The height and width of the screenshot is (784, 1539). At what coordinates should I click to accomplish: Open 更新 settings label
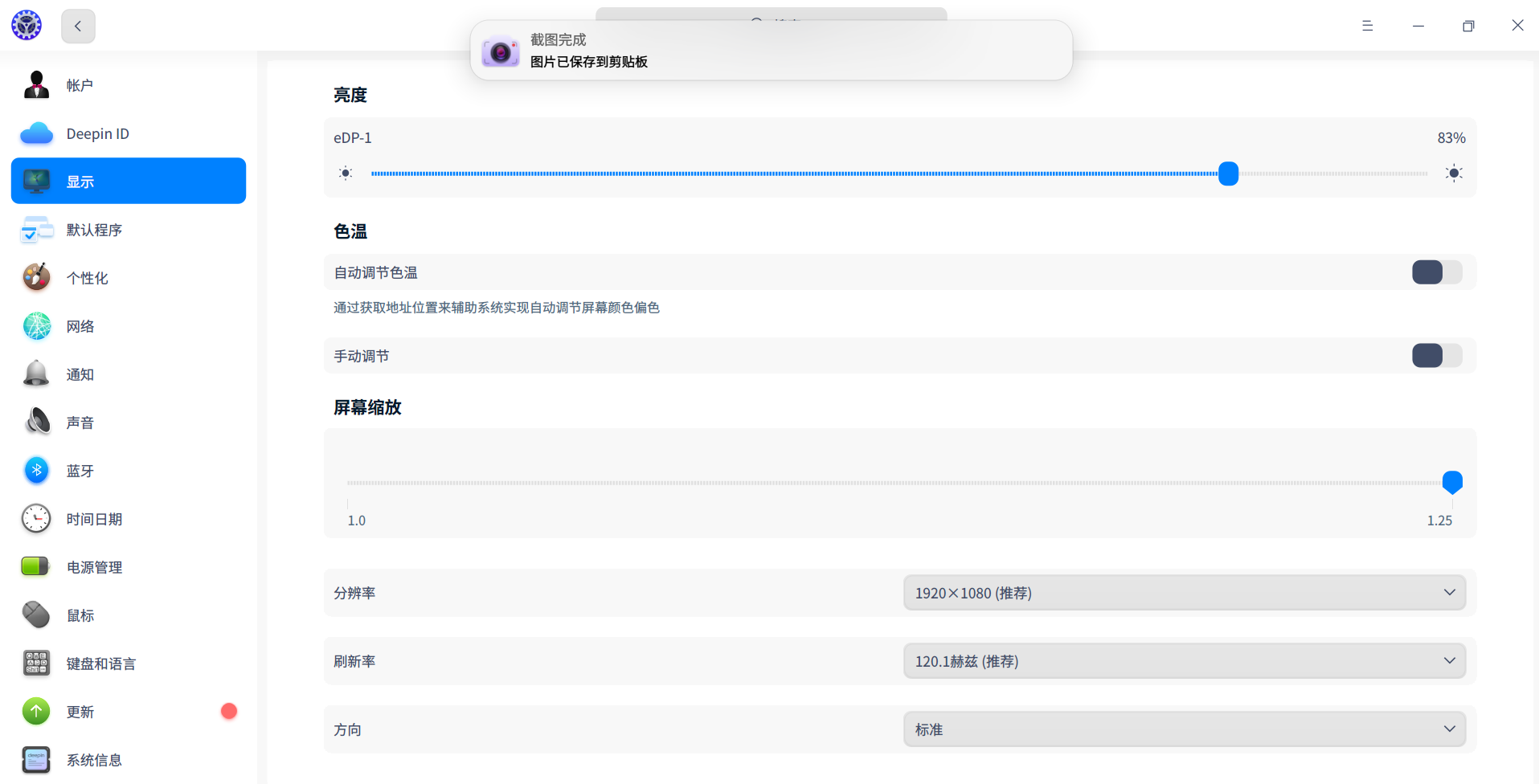(80, 712)
